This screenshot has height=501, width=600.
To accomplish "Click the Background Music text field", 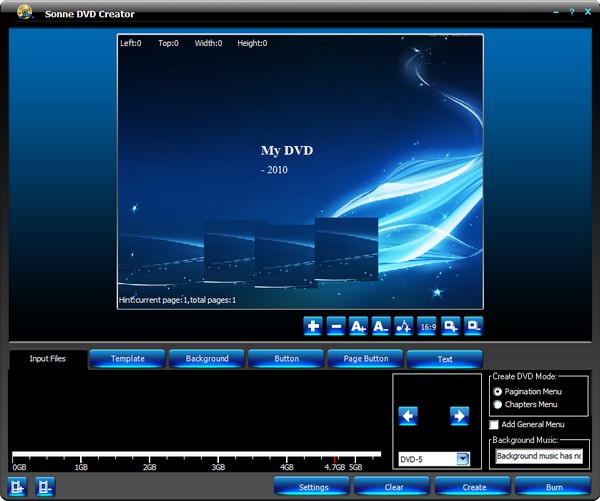I will (x=538, y=456).
